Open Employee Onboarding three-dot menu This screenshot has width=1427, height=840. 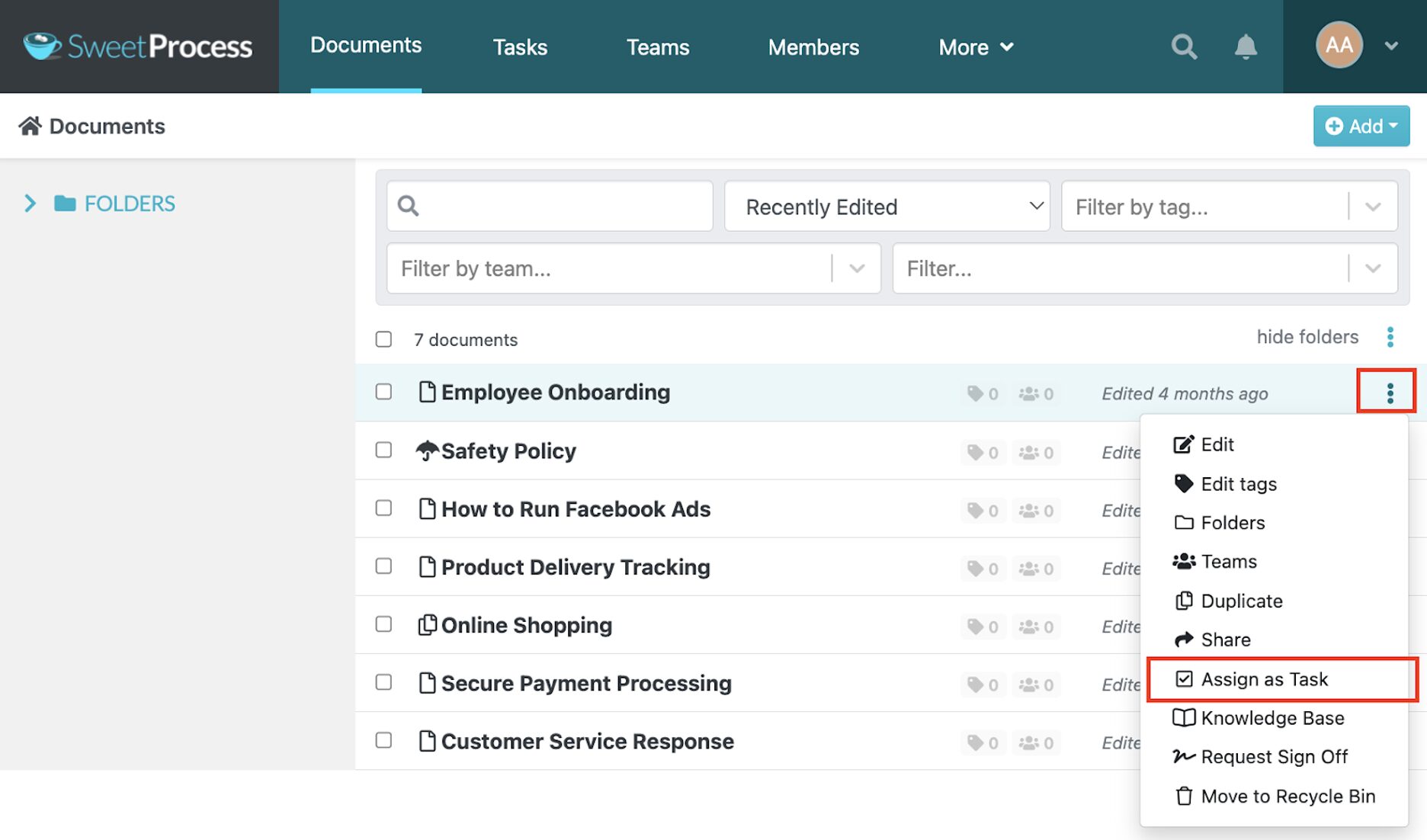coord(1390,393)
